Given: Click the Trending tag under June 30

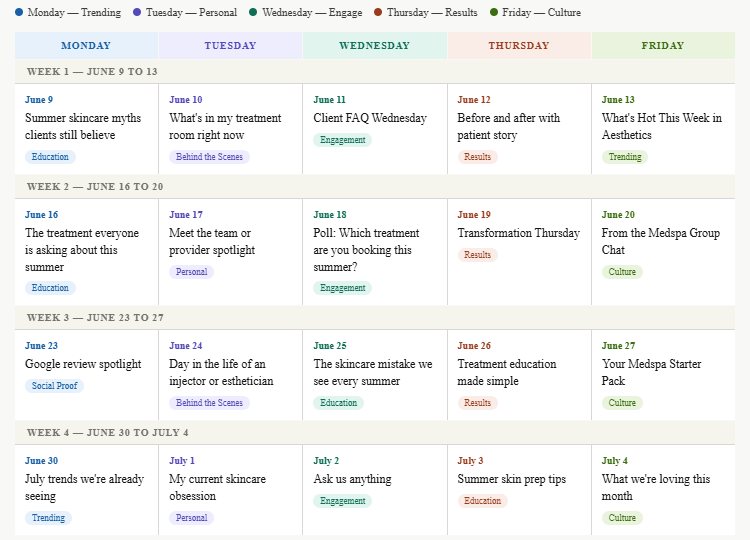Looking at the screenshot, I should coord(48,518).
